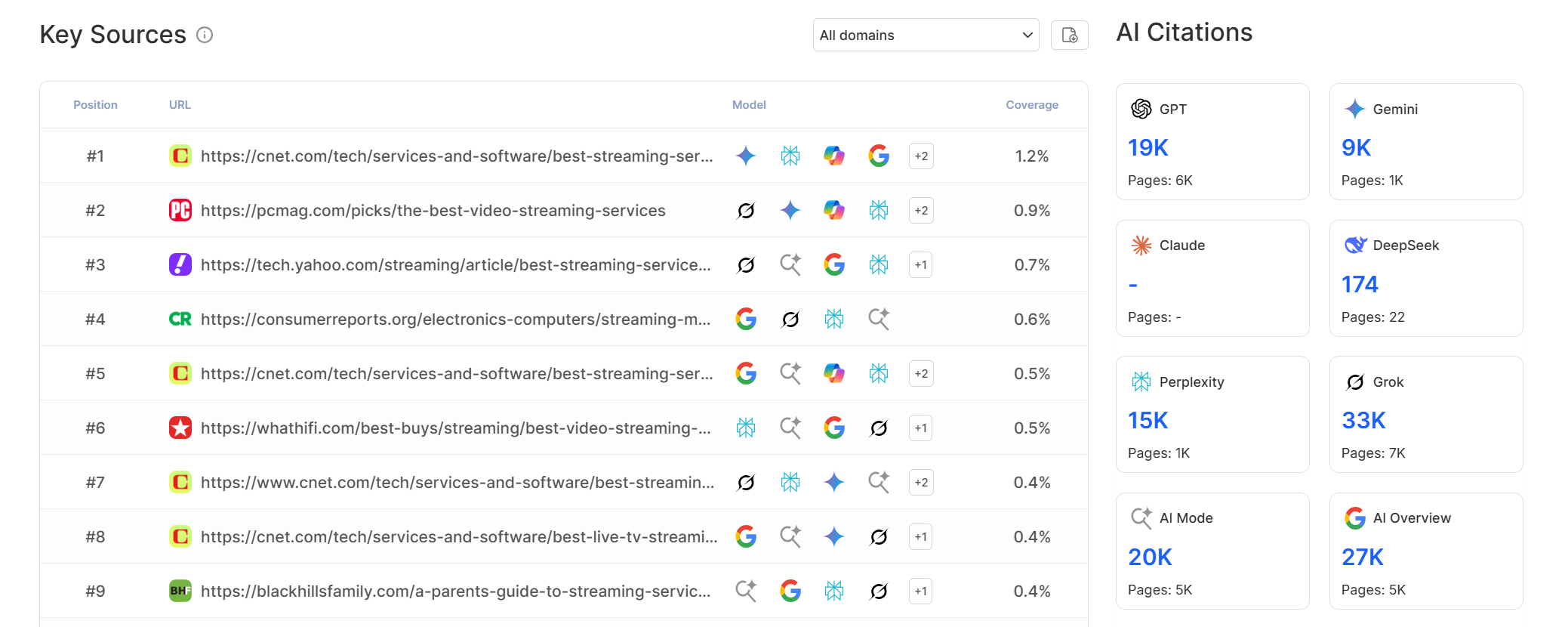The width and height of the screenshot is (1568, 627).
Task: Click Google icon in row #9
Action: tap(790, 591)
